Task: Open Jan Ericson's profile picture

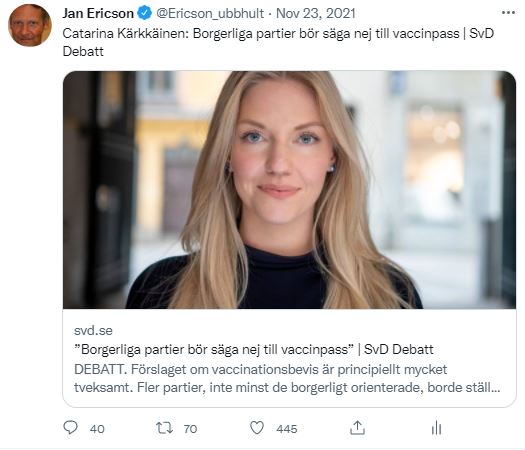Action: 30,25
